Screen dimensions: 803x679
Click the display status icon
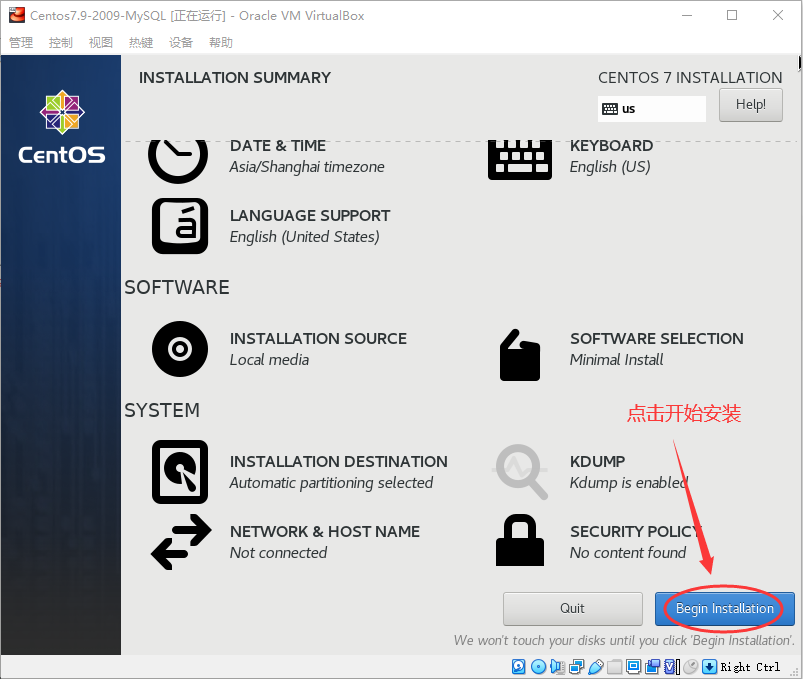(633, 667)
